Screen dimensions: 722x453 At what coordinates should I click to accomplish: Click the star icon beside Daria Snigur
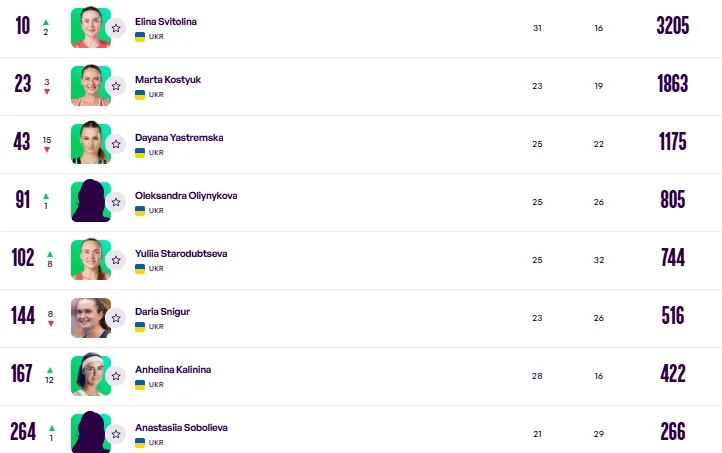[x=116, y=319]
